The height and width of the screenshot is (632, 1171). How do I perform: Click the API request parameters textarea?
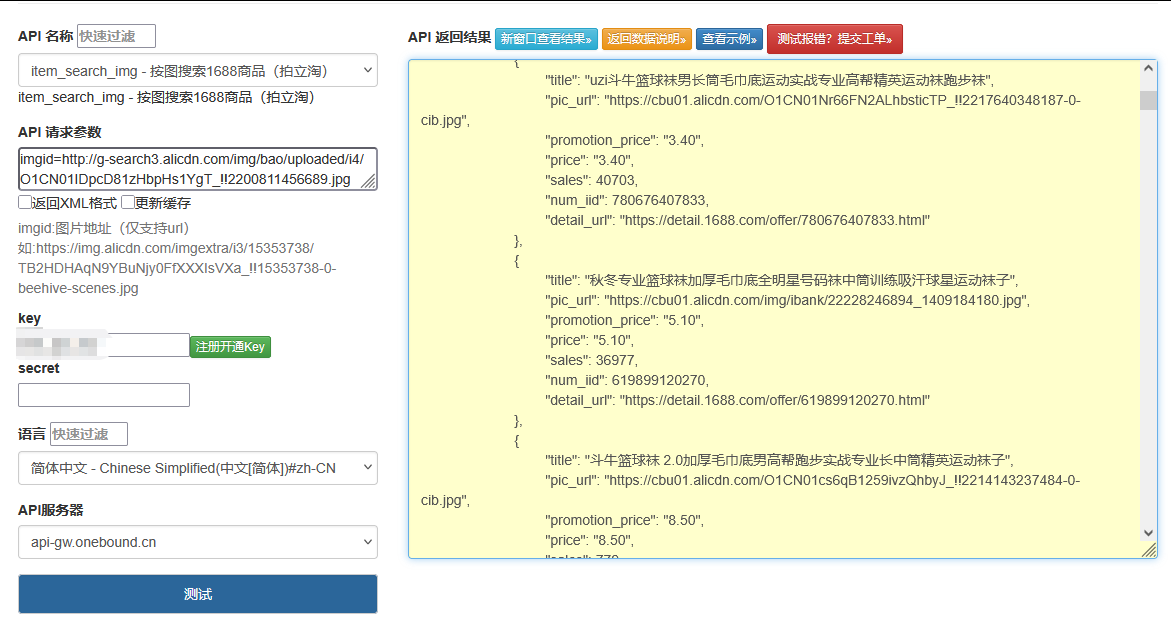198,169
